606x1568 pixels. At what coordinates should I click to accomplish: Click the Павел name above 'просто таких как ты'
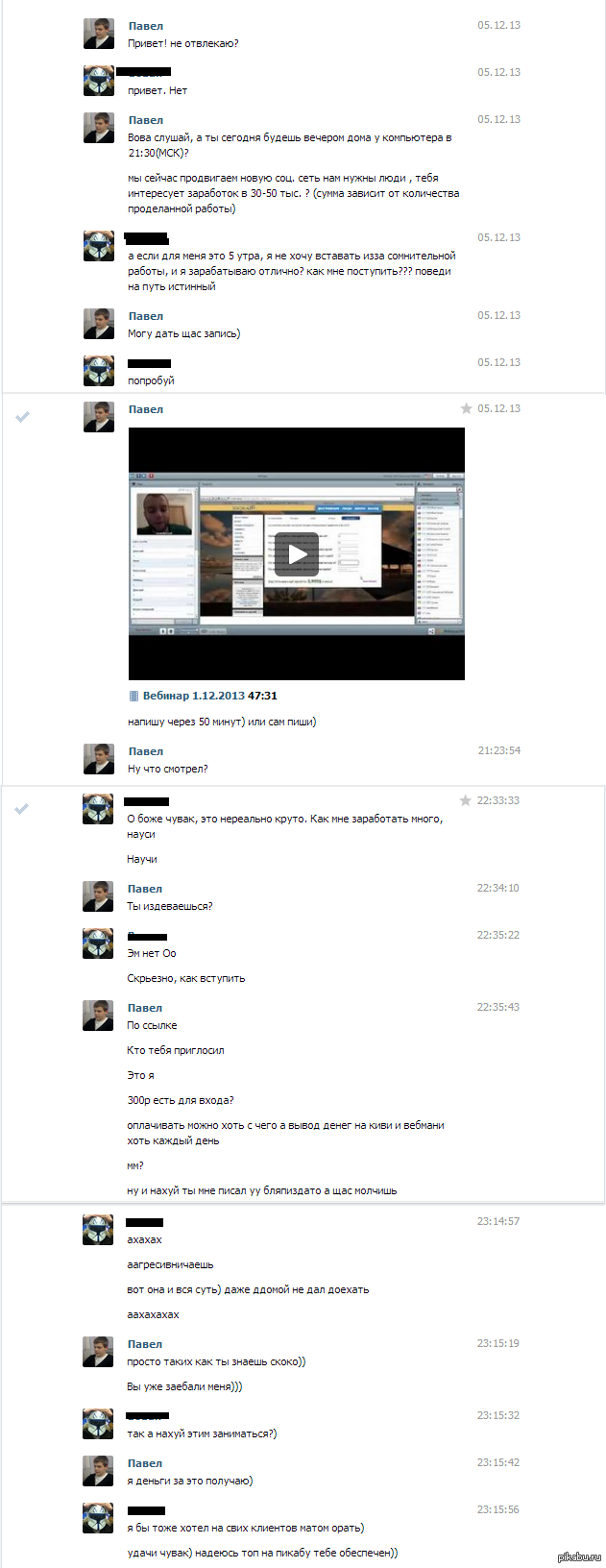145,1344
